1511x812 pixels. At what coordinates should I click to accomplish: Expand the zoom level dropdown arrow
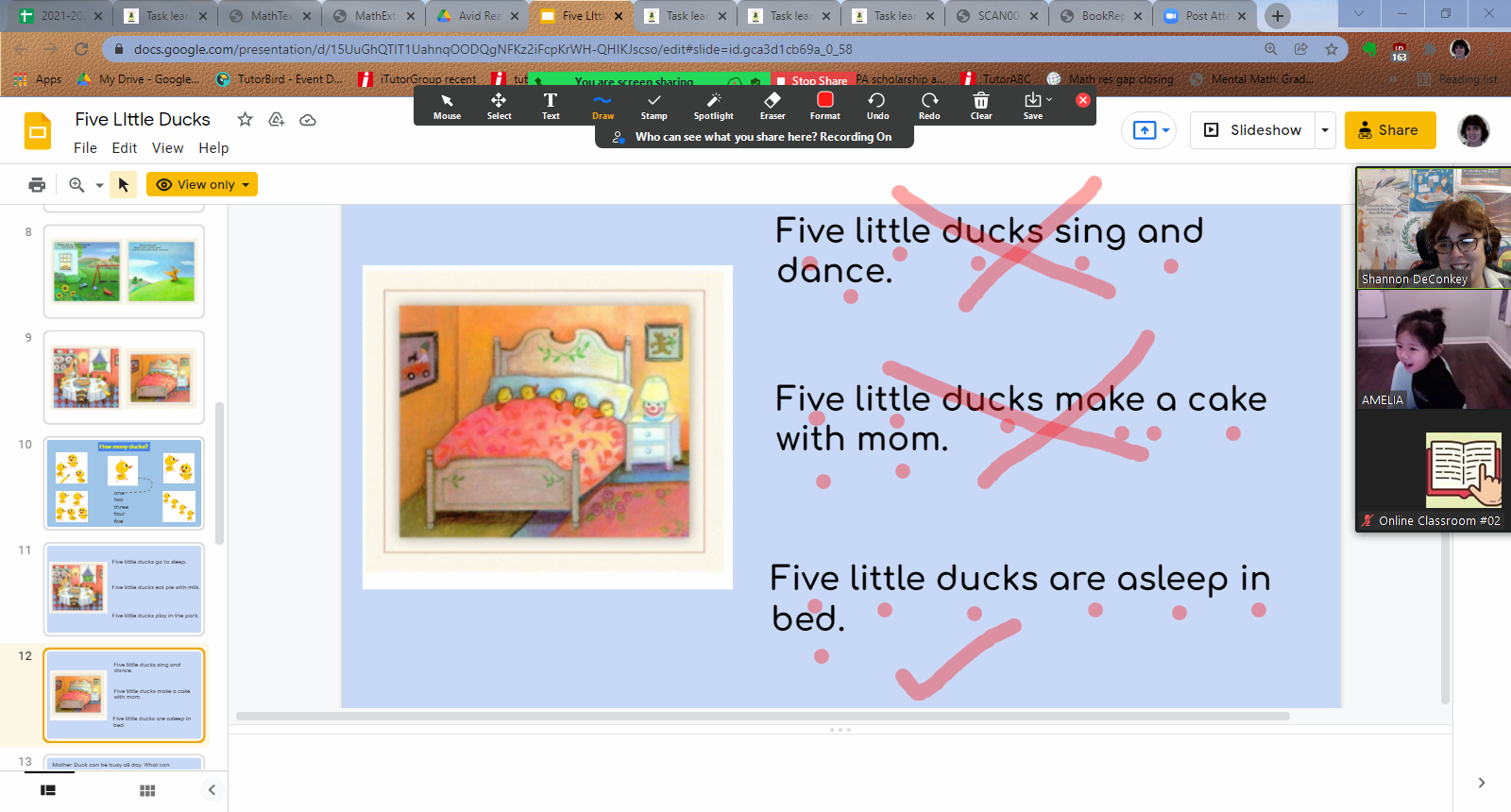tap(99, 186)
